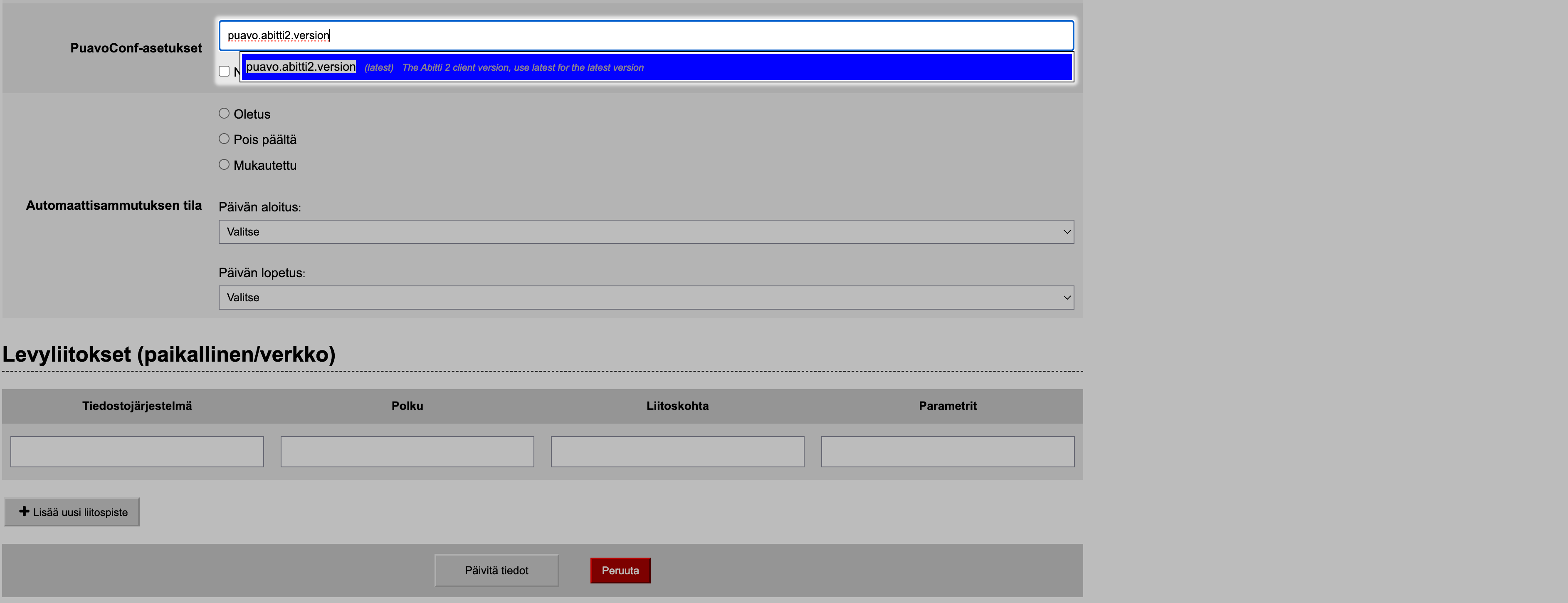Click the Levyliitokset (paikallinen/verkko) heading

tap(169, 354)
